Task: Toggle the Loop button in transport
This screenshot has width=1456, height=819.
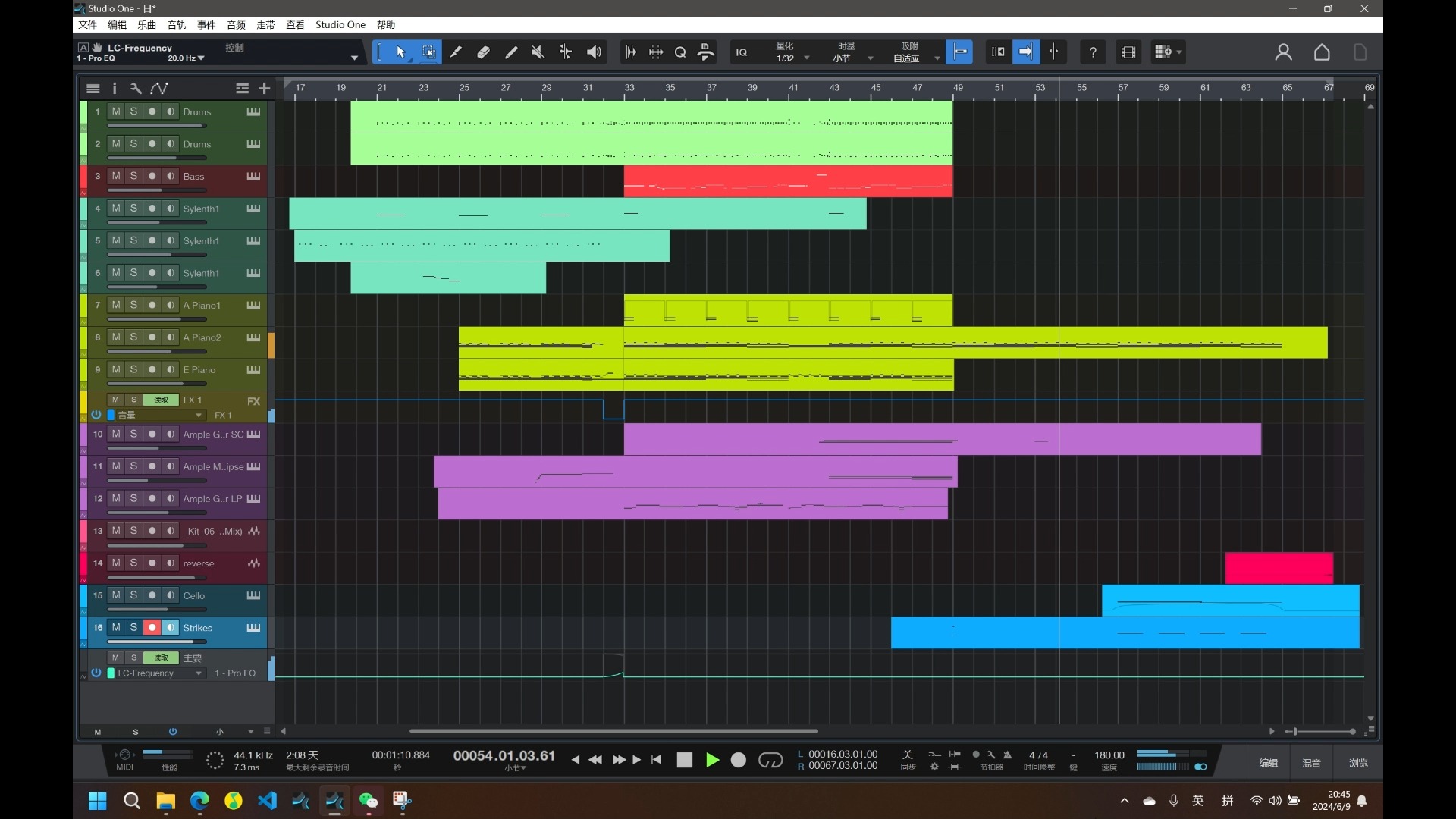Action: click(770, 760)
